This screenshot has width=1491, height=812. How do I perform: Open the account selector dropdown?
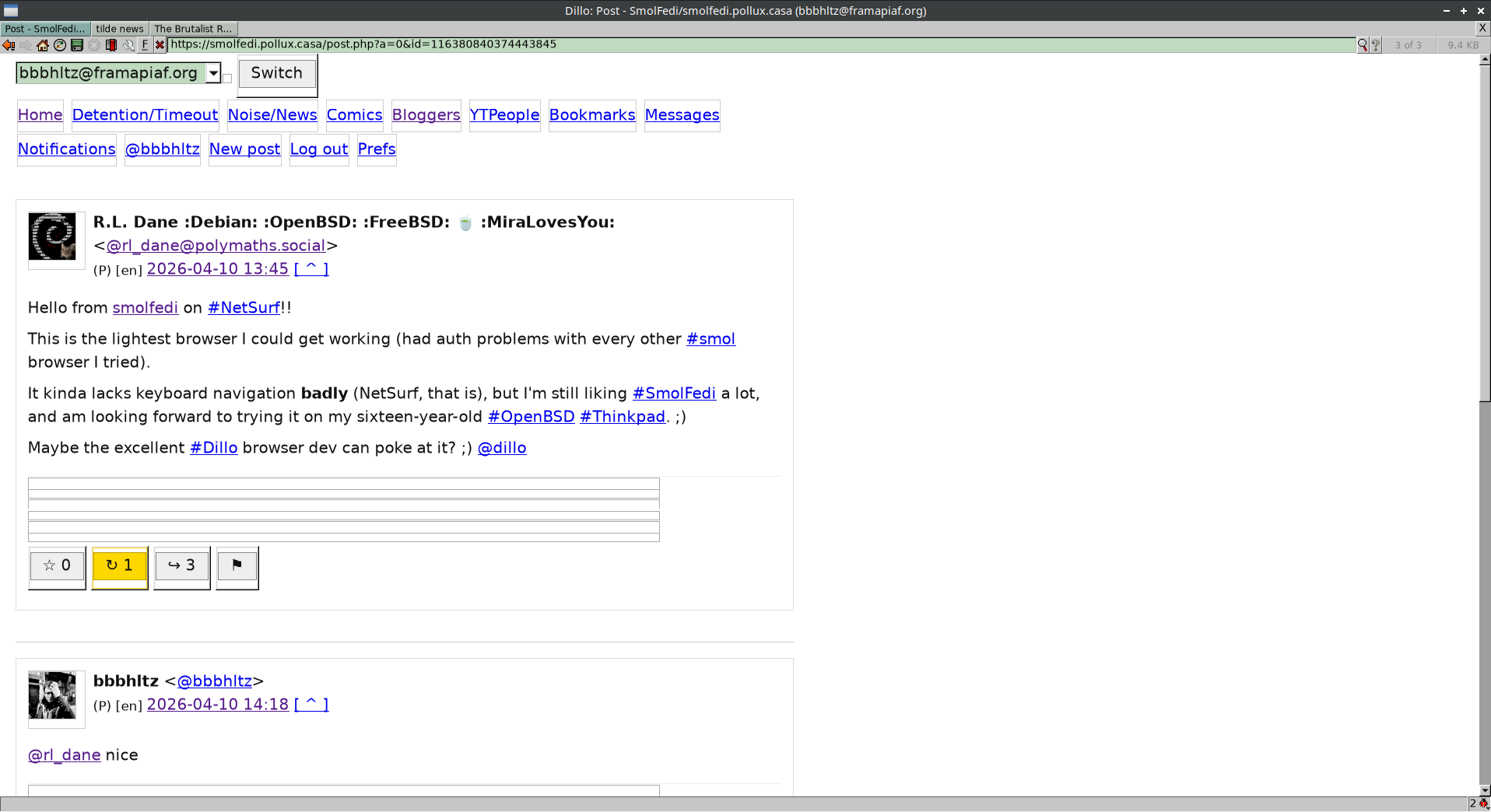[118, 73]
